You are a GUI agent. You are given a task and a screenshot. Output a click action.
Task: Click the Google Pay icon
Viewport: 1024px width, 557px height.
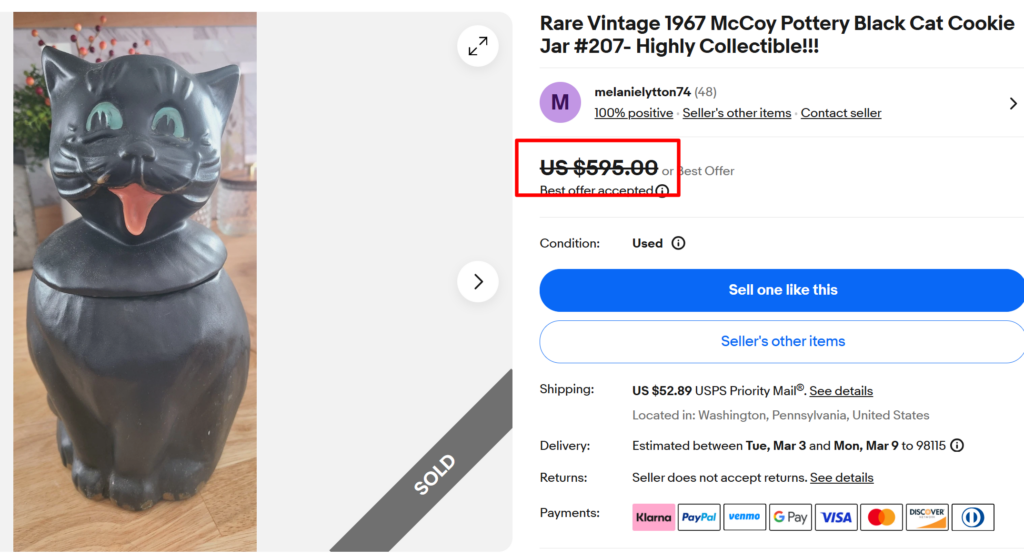click(x=791, y=517)
